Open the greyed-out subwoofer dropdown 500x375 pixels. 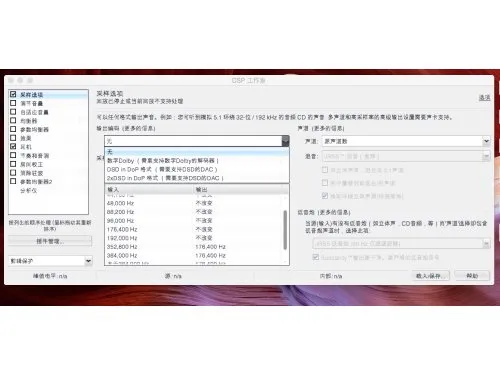[401, 244]
